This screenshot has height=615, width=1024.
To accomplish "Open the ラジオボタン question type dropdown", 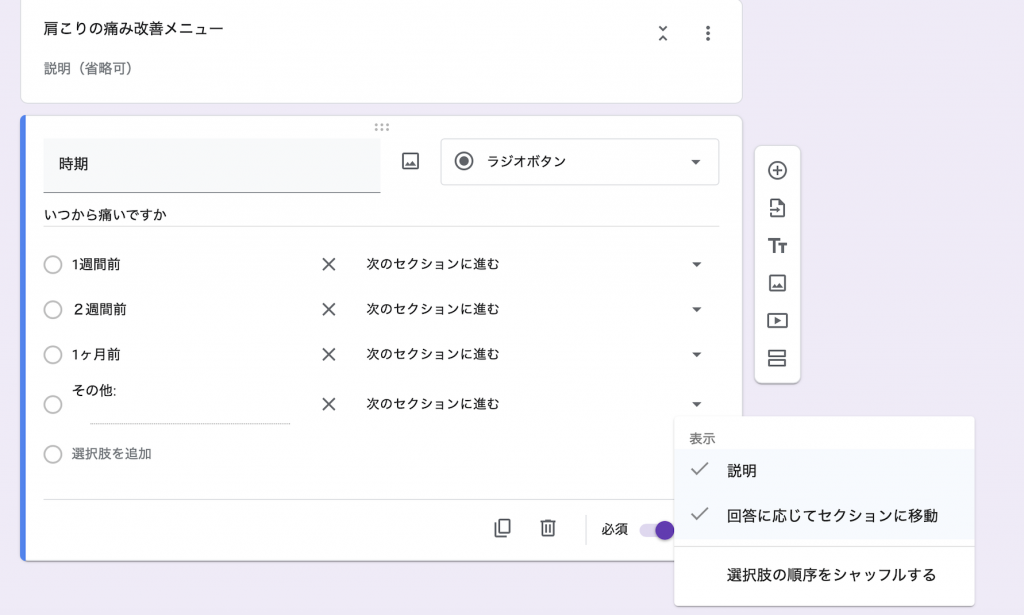I will (x=579, y=162).
